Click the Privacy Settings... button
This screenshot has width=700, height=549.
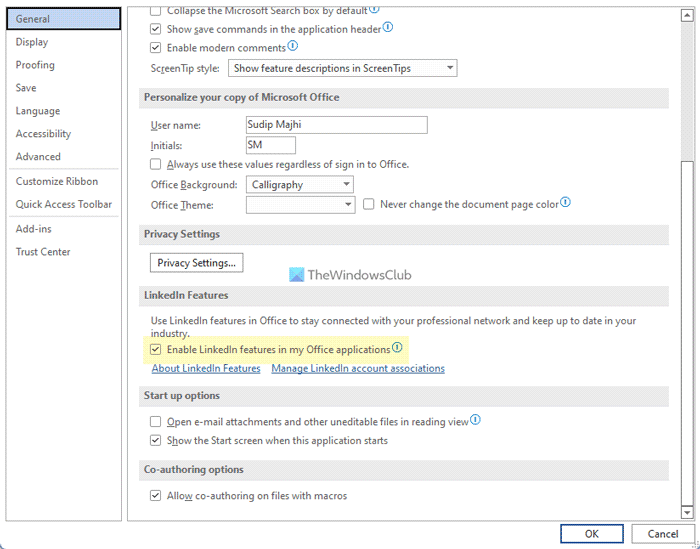(x=196, y=263)
